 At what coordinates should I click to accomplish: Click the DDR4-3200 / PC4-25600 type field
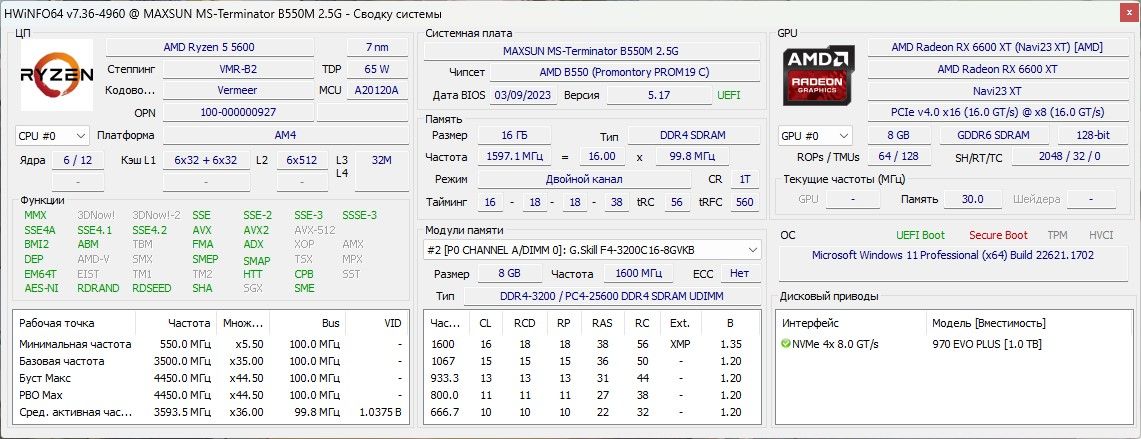[611, 296]
